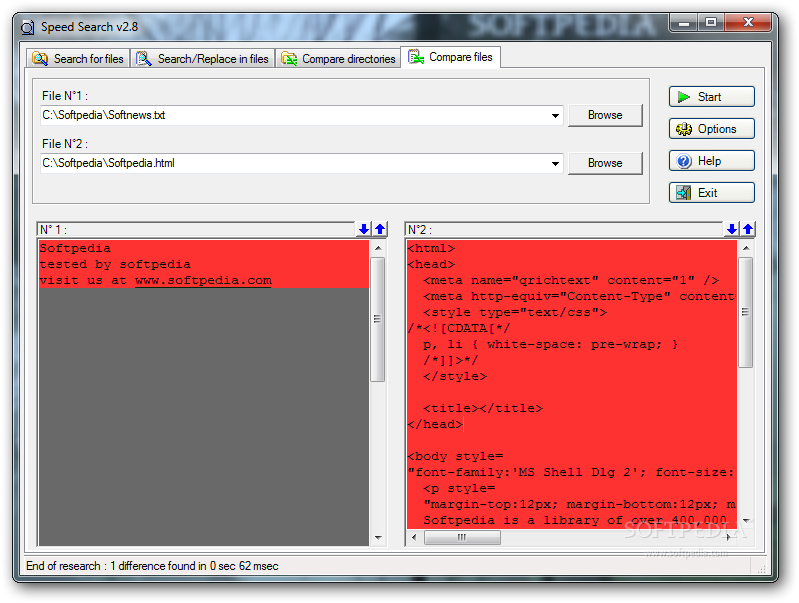Click the meta http-equiv line
799x603 pixels.
pyautogui.click(x=579, y=296)
